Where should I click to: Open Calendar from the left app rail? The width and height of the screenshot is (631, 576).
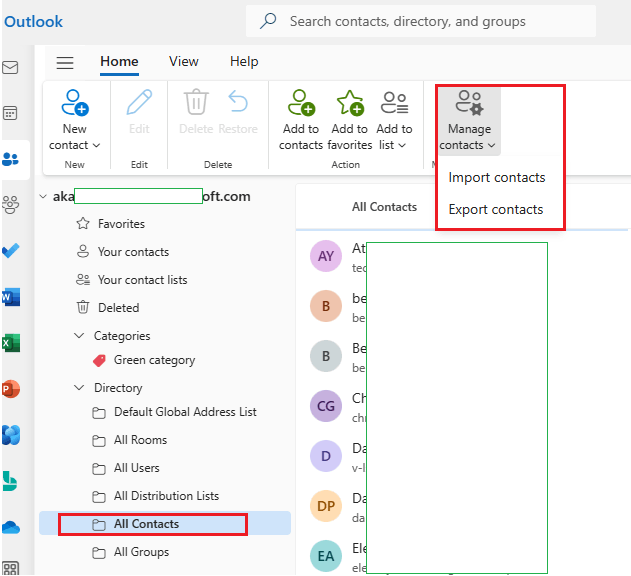pyautogui.click(x=10, y=113)
